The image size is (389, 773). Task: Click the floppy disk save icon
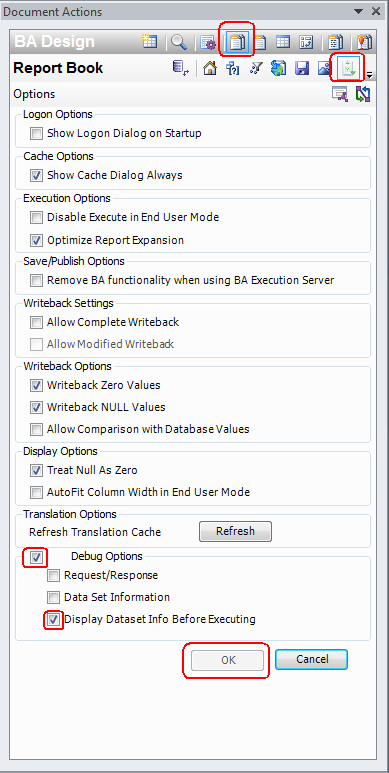pyautogui.click(x=302, y=69)
